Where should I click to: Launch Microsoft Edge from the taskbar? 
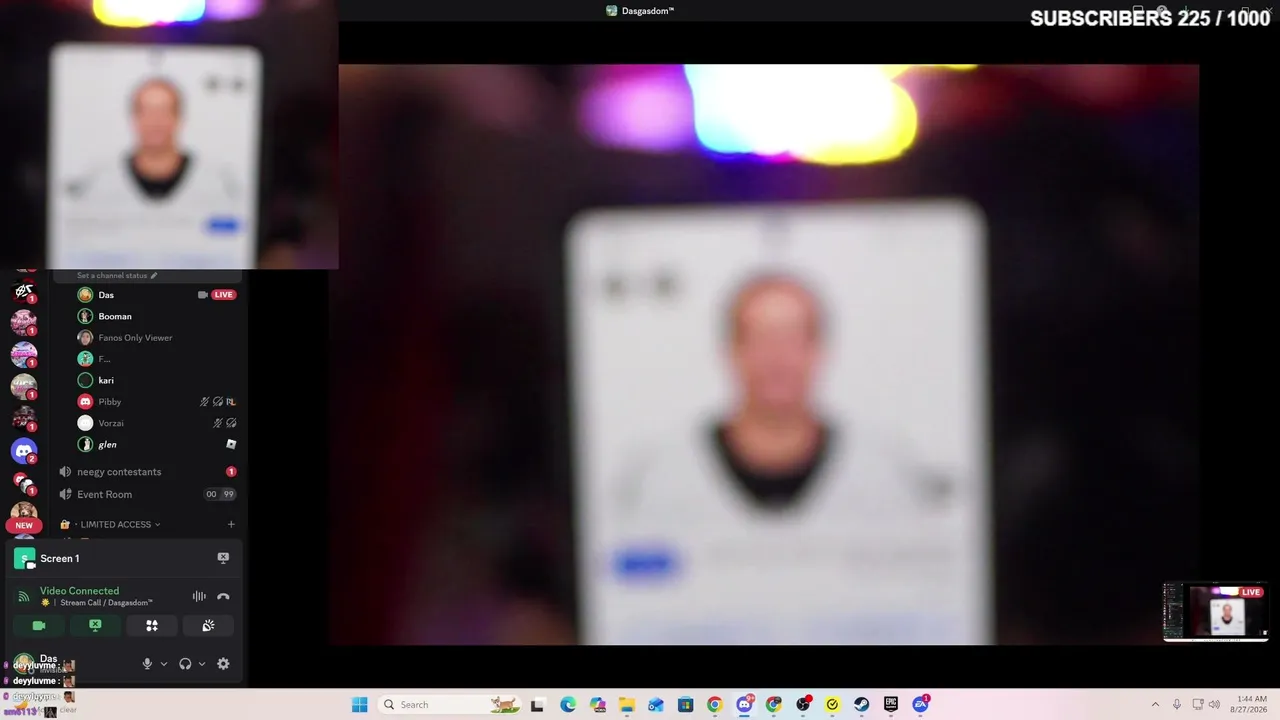point(568,705)
